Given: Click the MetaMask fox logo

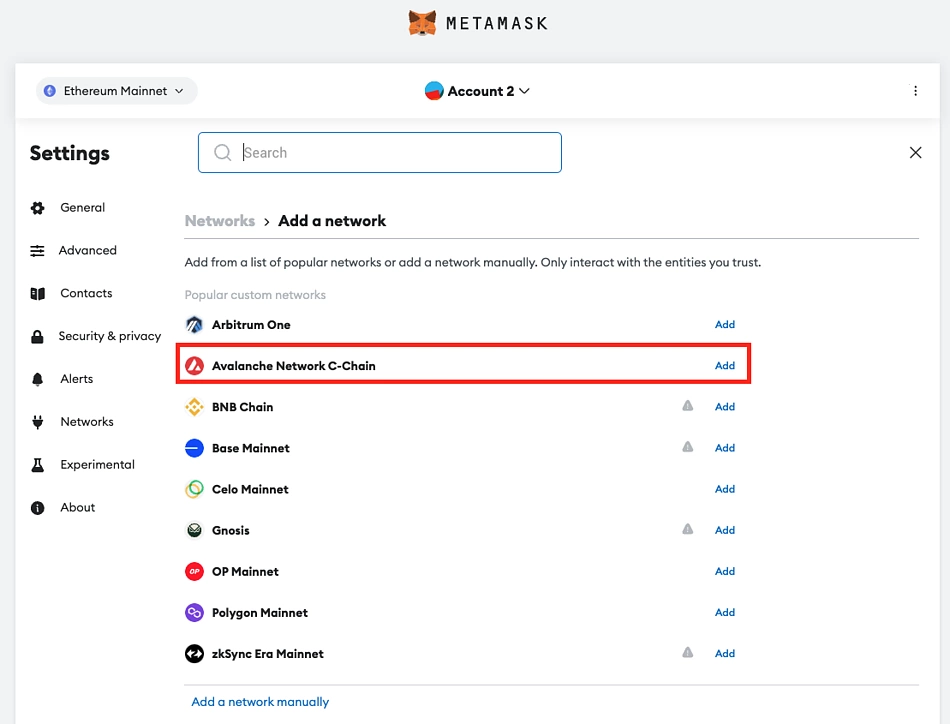Looking at the screenshot, I should [x=422, y=23].
